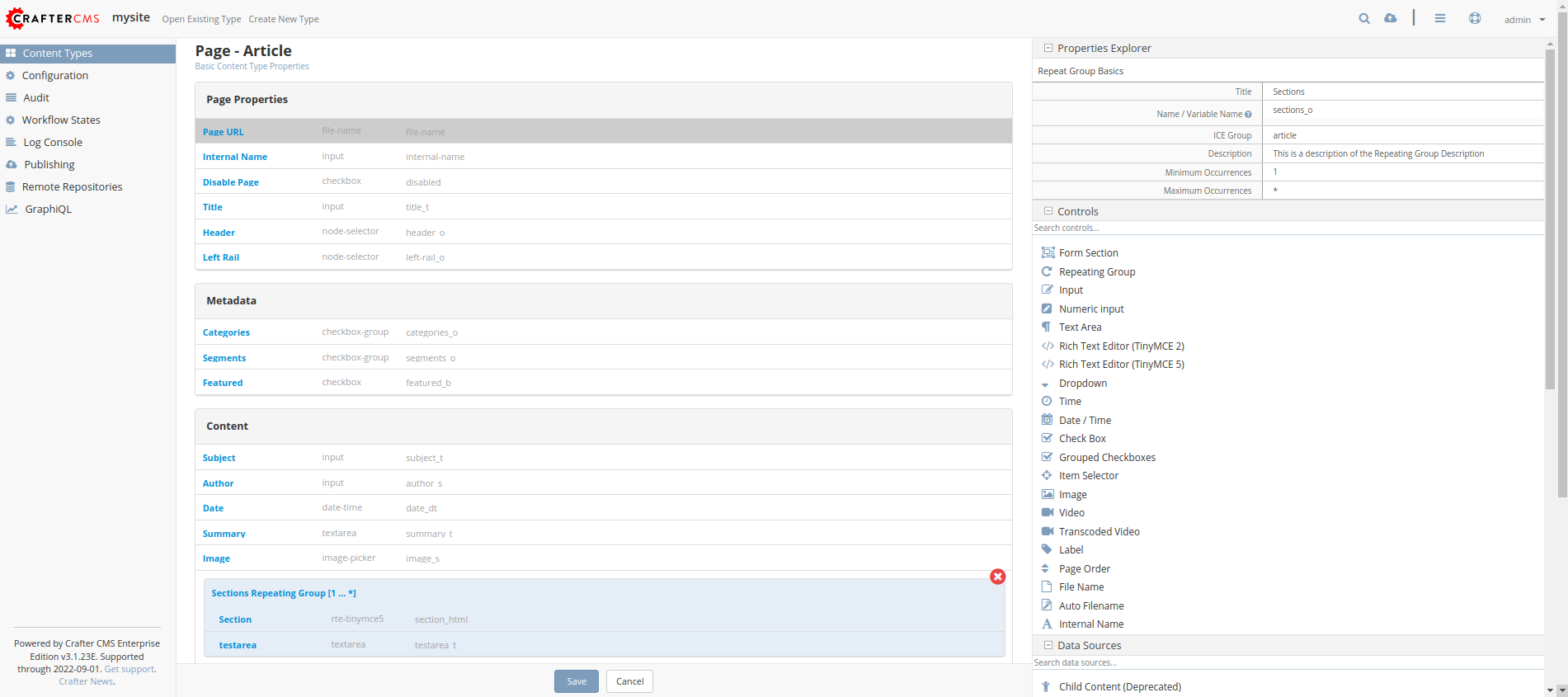The image size is (1568, 697).
Task: Select the File Name control icon
Action: click(x=1047, y=586)
